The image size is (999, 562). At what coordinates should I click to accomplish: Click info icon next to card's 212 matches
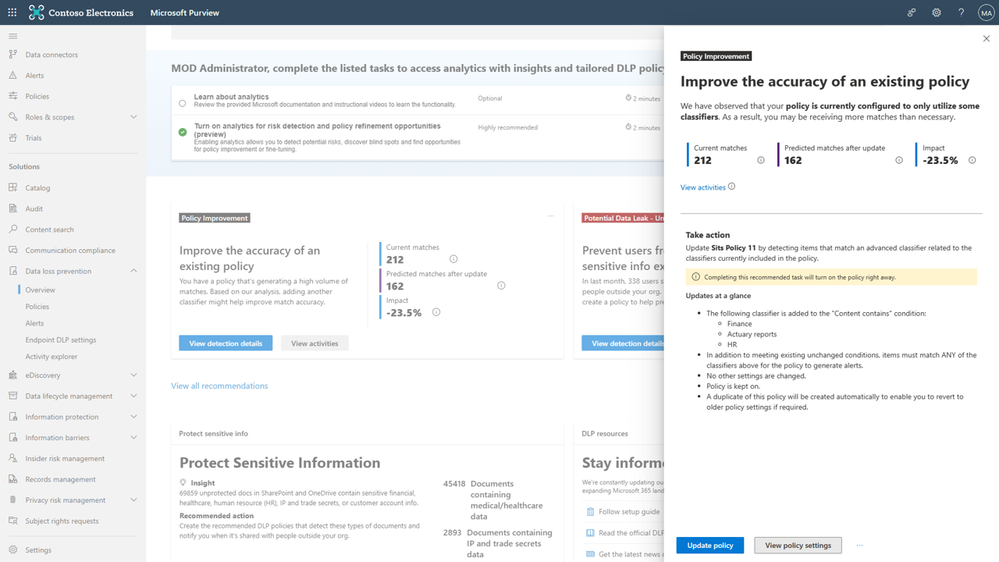click(x=454, y=259)
